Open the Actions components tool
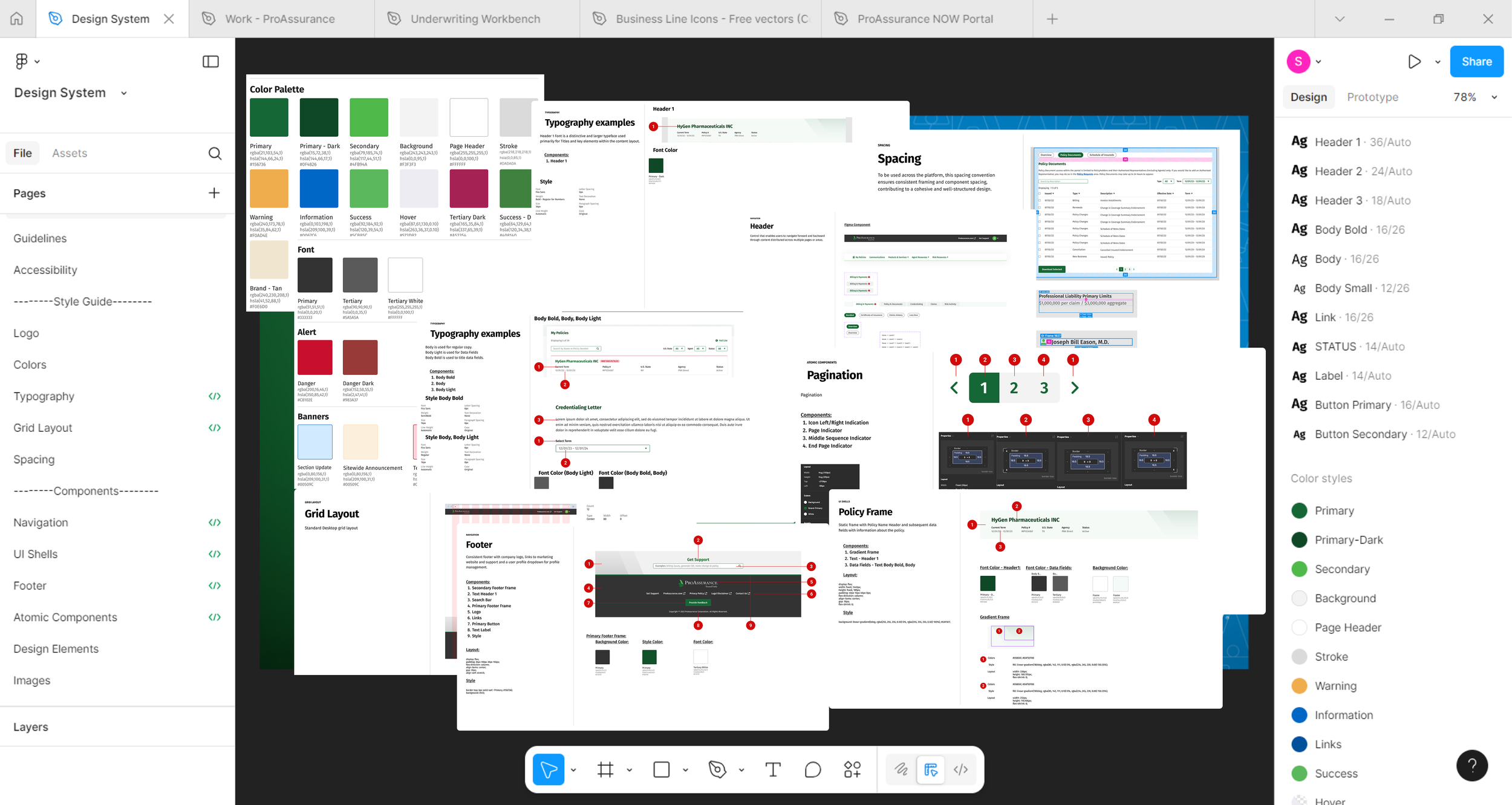The image size is (1512, 805). tap(852, 769)
